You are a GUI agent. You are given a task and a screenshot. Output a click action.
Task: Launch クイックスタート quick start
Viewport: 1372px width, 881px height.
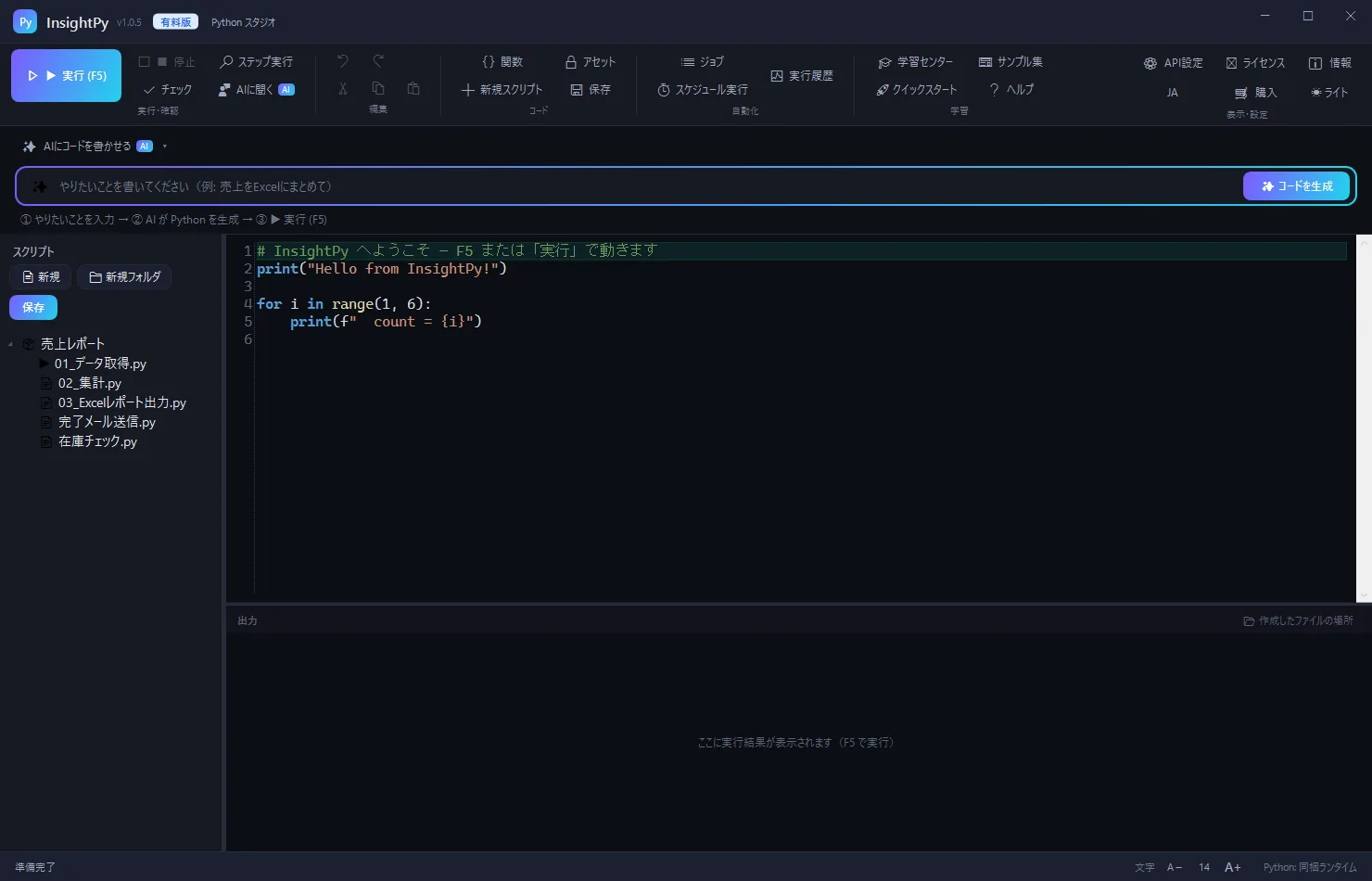tap(917, 90)
